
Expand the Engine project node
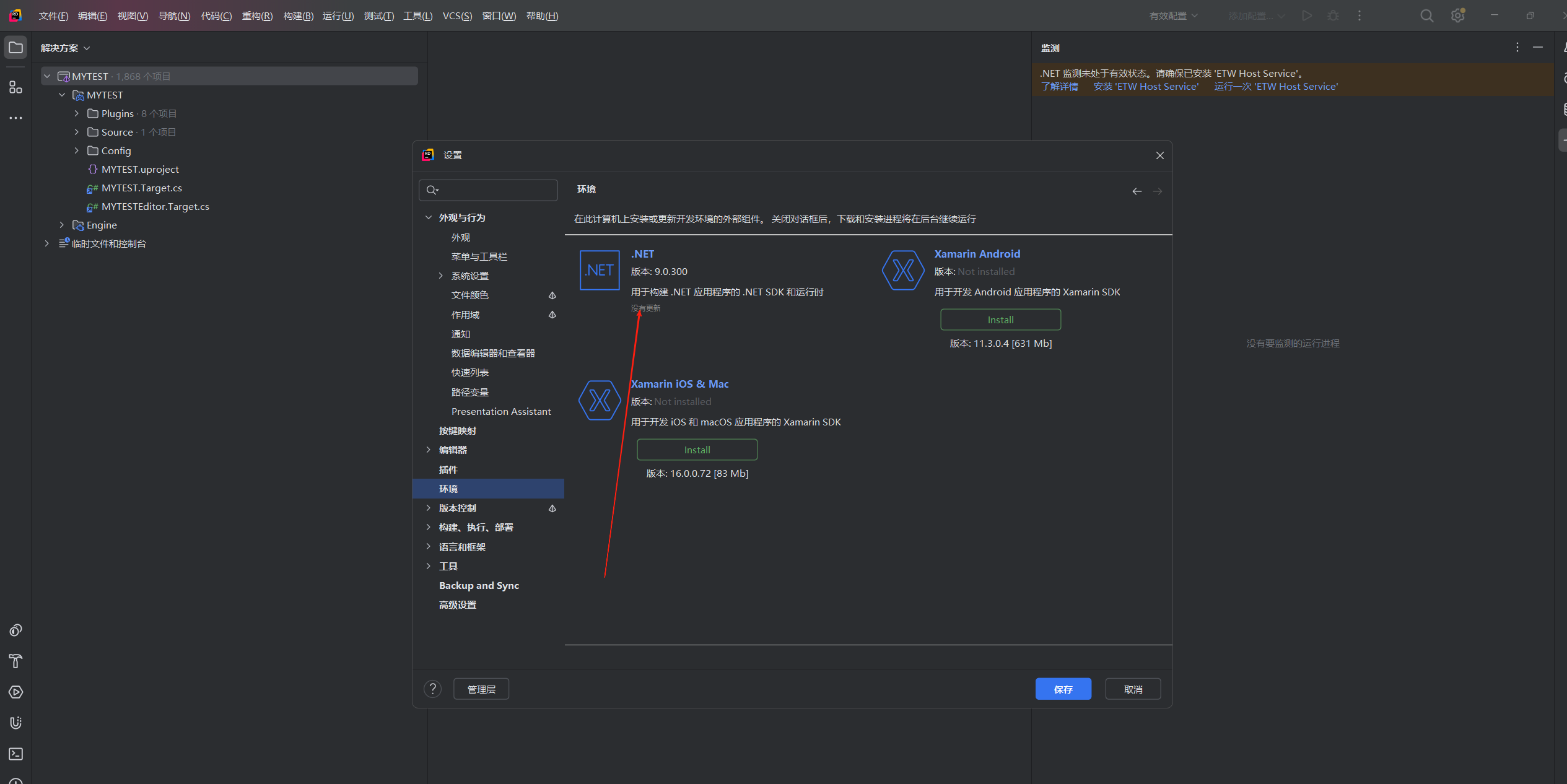pyautogui.click(x=62, y=225)
